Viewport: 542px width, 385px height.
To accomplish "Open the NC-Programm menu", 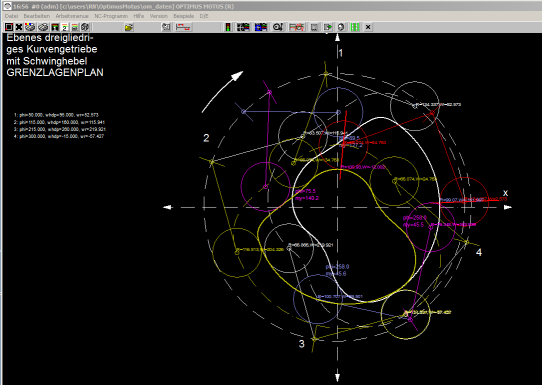I will tap(111, 16).
